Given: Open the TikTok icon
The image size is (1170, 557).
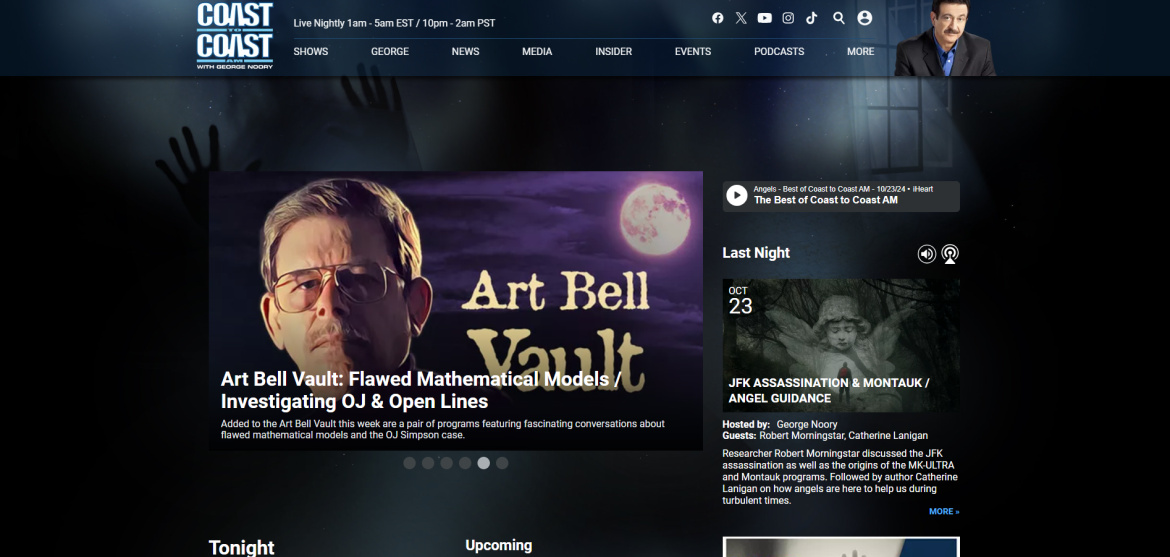Looking at the screenshot, I should pos(812,18).
